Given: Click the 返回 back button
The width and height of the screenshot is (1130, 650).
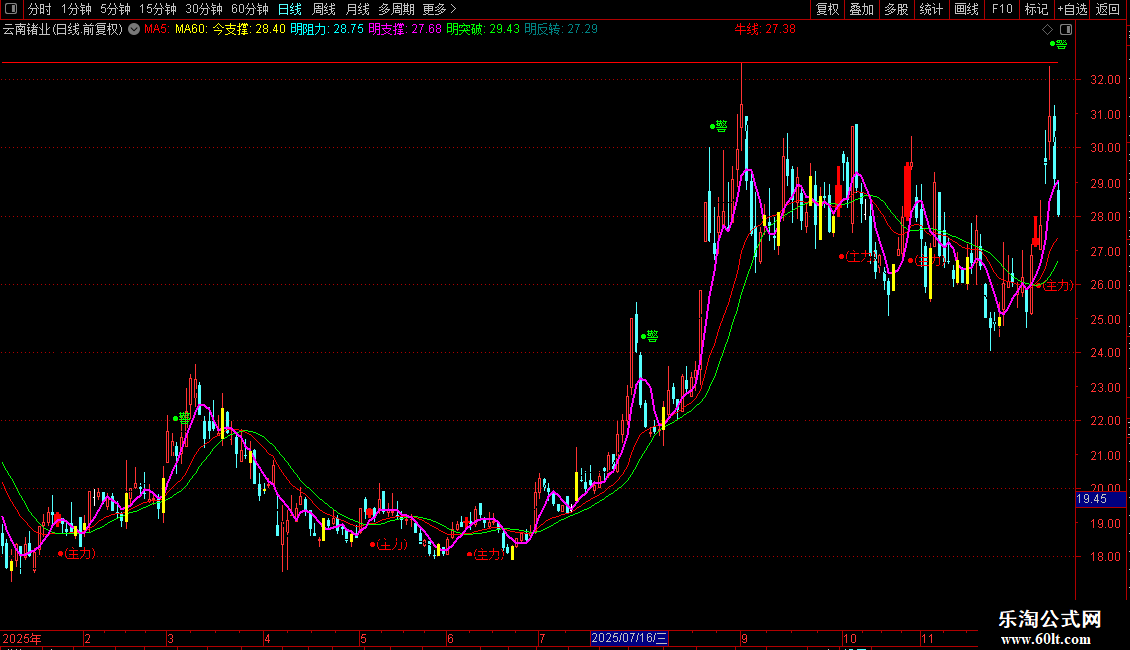Looking at the screenshot, I should coord(1108,9).
